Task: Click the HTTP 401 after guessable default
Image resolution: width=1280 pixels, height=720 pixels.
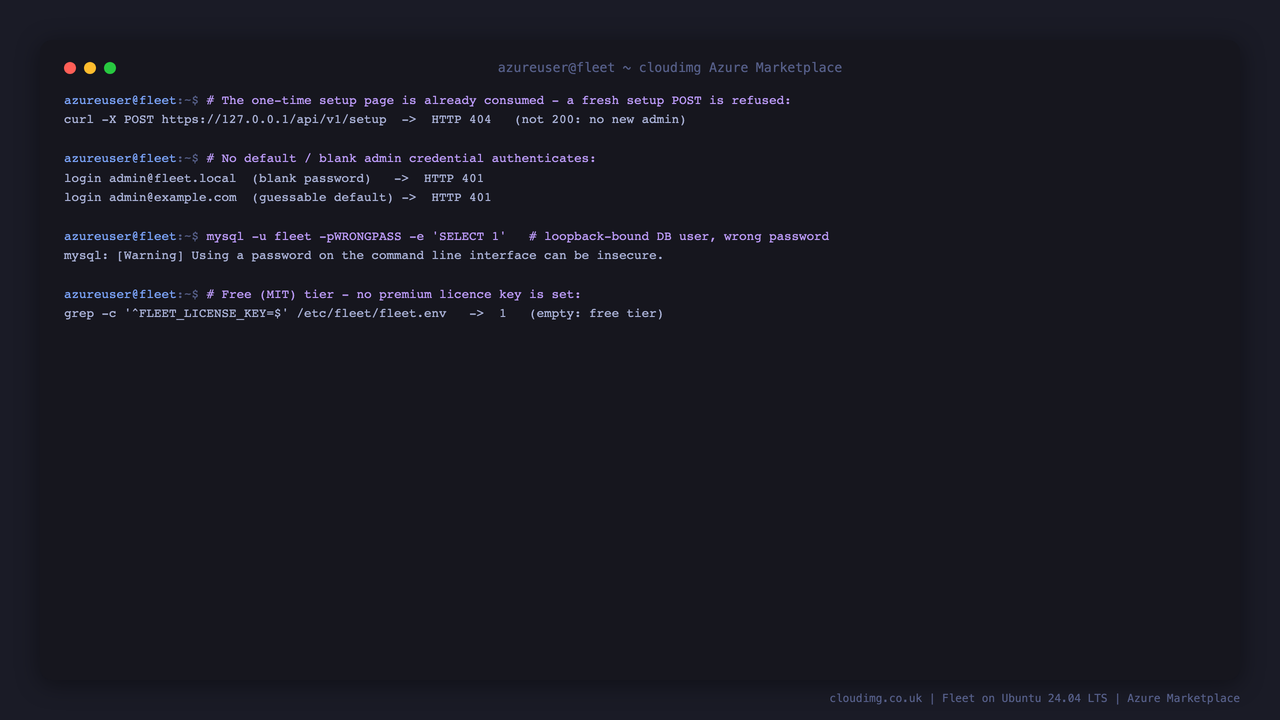Action: pyautogui.click(x=461, y=197)
